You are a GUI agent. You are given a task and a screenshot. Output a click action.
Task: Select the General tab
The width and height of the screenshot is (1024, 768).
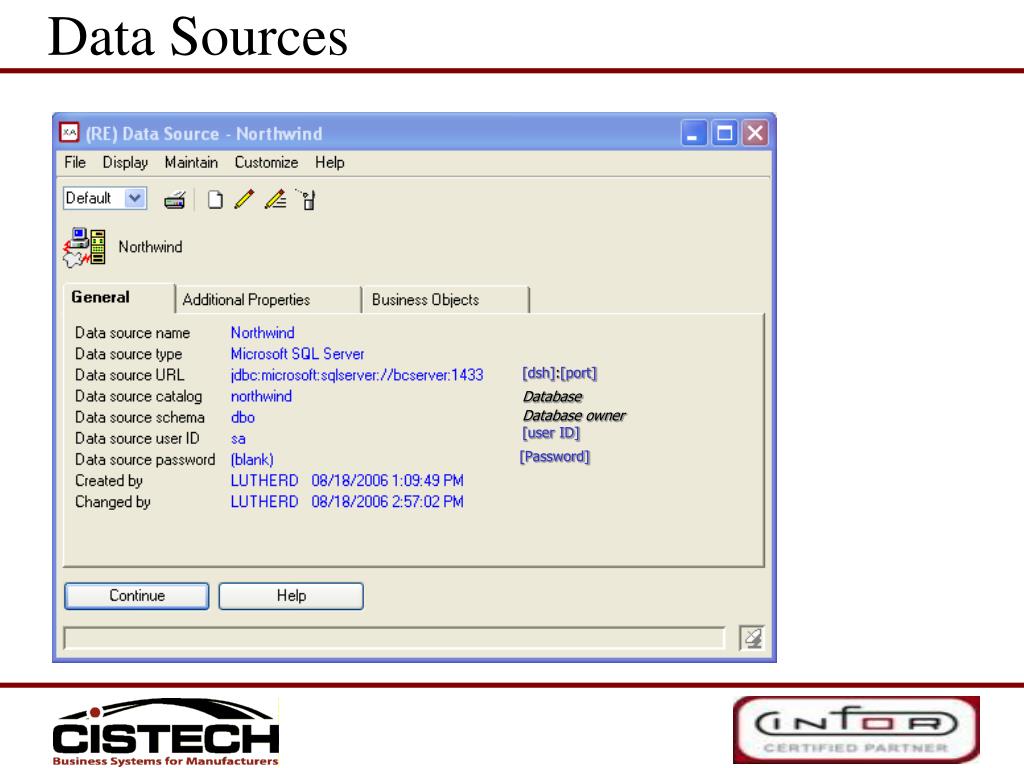pyautogui.click(x=119, y=298)
